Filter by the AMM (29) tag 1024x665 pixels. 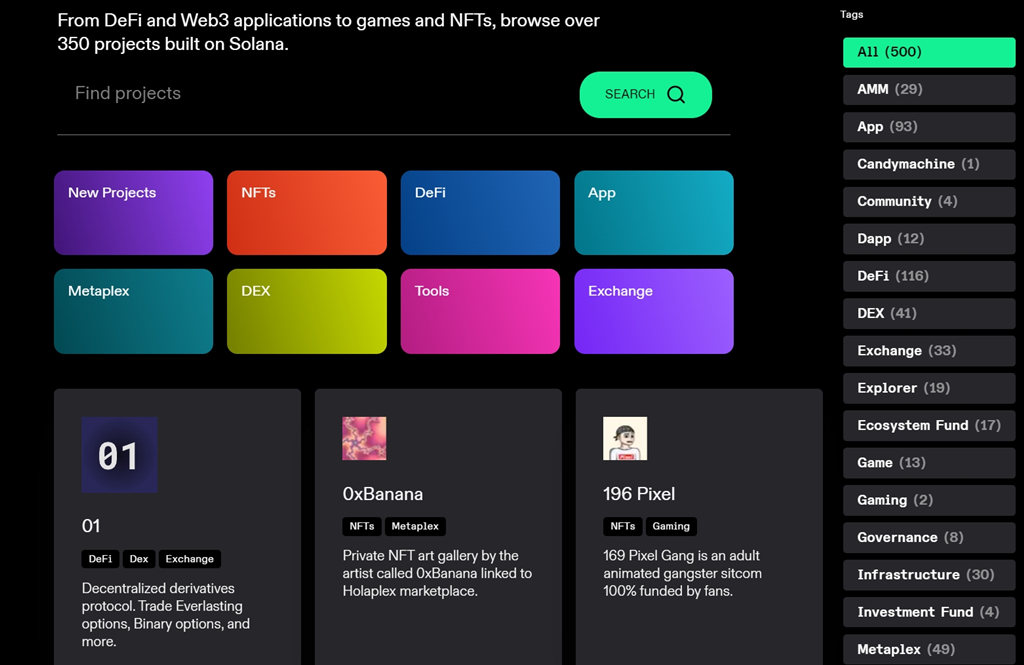tap(929, 89)
